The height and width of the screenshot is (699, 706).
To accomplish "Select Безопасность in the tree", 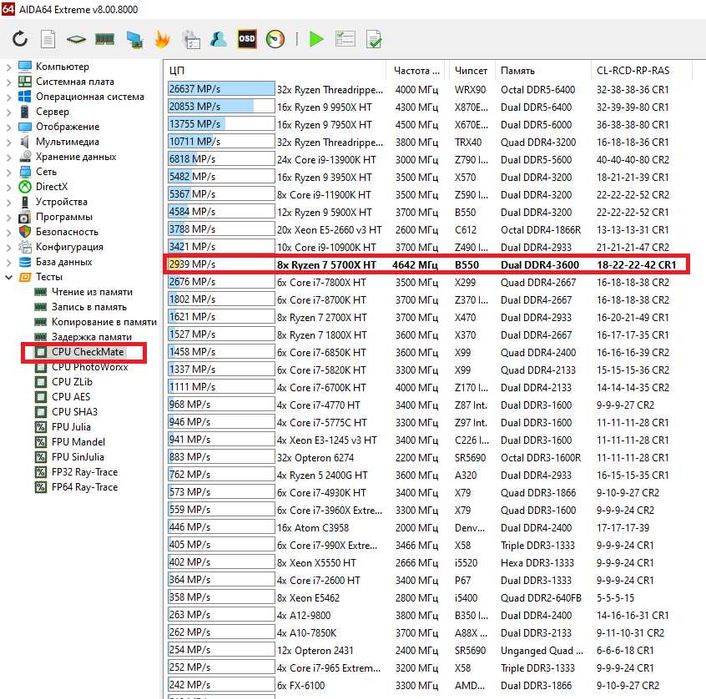I will [67, 231].
